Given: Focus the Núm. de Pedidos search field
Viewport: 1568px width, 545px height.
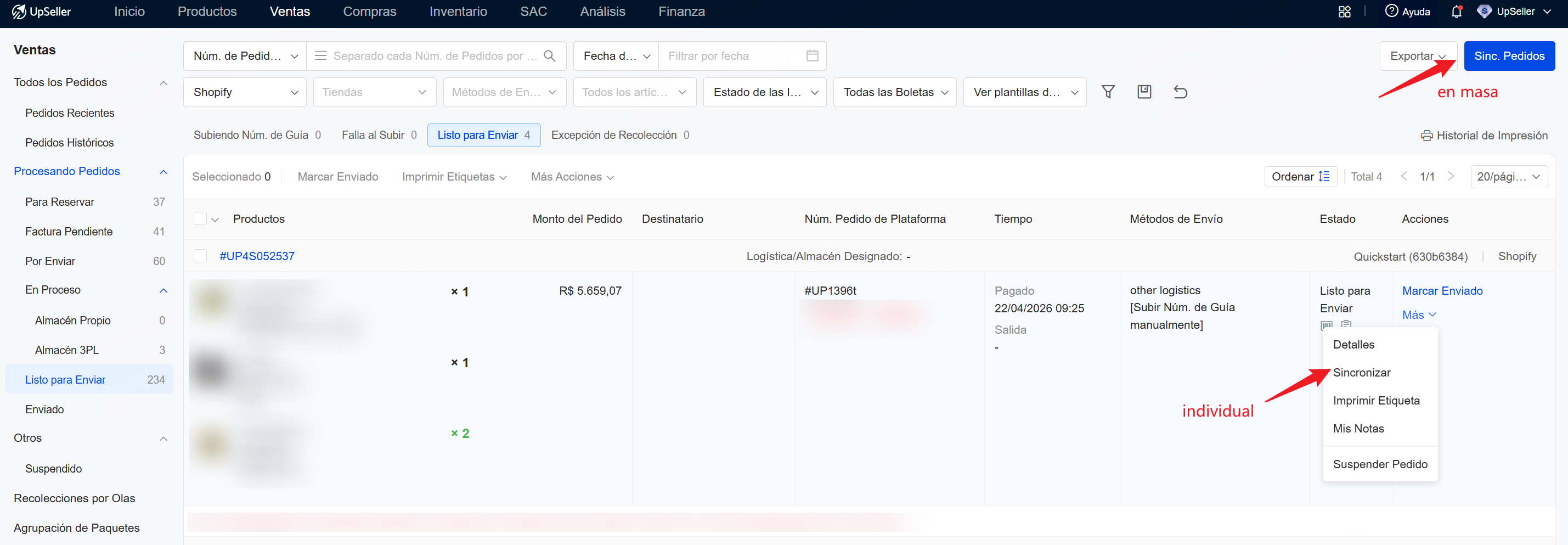Looking at the screenshot, I should point(435,56).
